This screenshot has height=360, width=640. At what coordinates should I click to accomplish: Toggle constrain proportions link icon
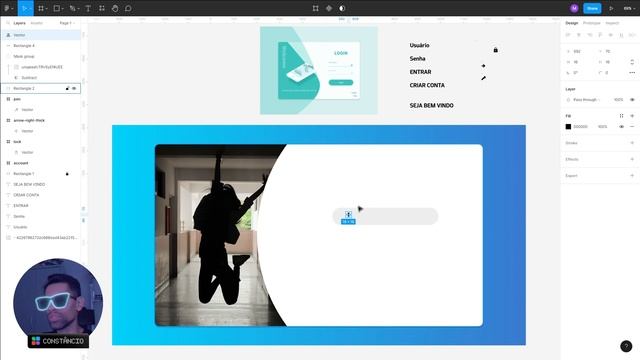click(632, 62)
